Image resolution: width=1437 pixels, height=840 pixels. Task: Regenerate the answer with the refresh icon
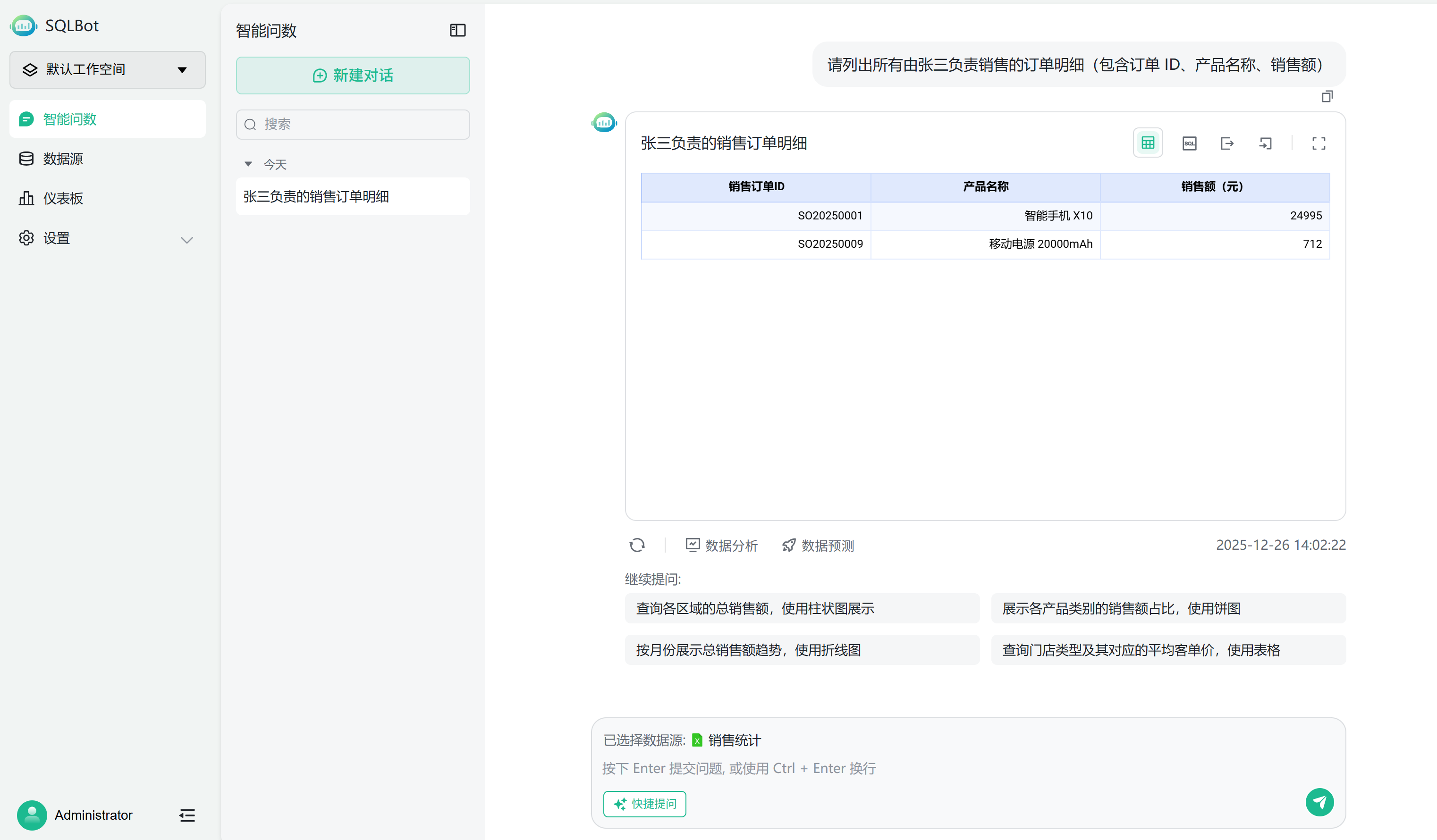pos(637,546)
